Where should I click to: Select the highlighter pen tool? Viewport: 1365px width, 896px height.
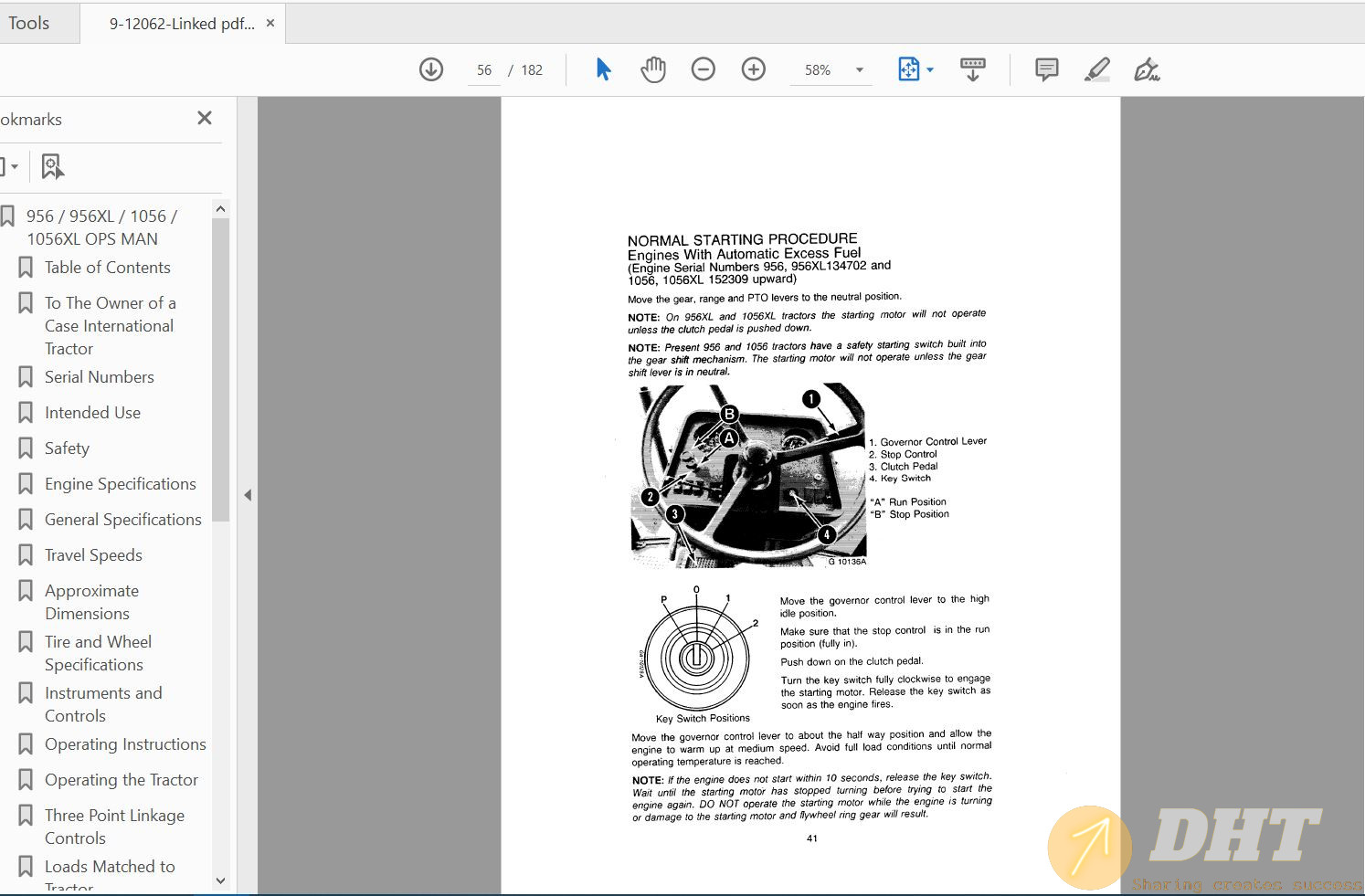tap(1096, 69)
